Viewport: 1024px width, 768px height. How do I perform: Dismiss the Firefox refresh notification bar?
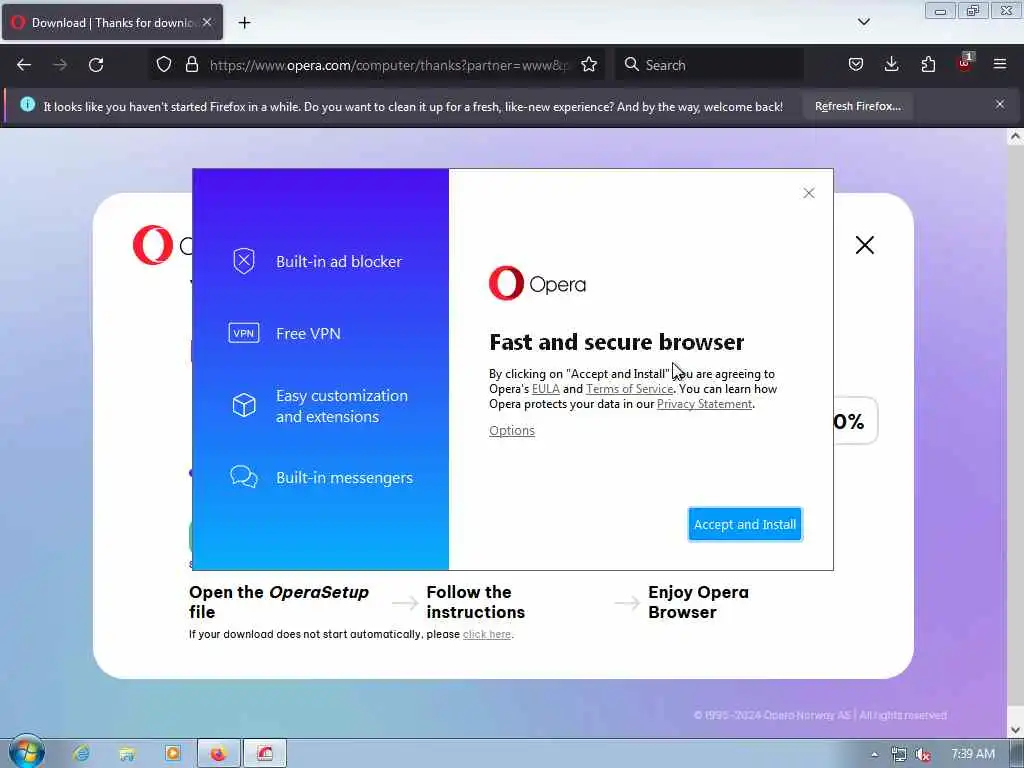(x=1000, y=104)
